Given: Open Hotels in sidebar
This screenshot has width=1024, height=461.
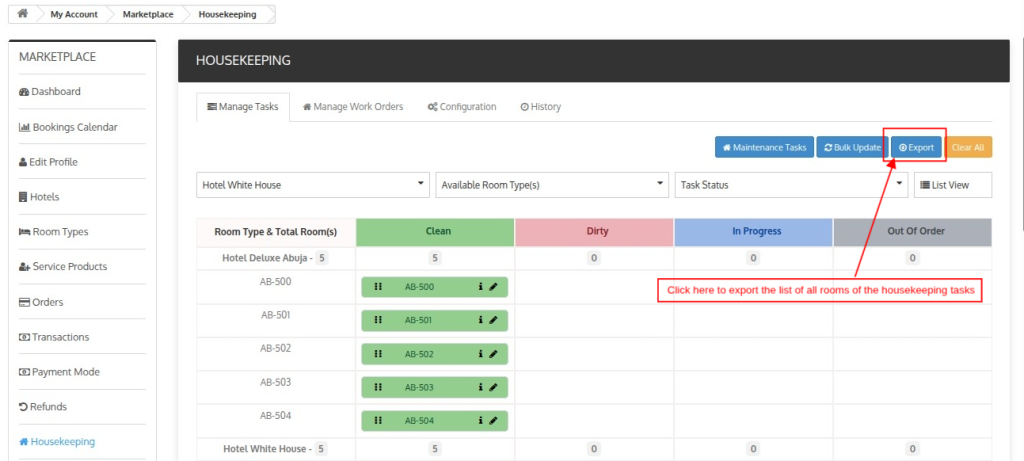Looking at the screenshot, I should tap(39, 197).
